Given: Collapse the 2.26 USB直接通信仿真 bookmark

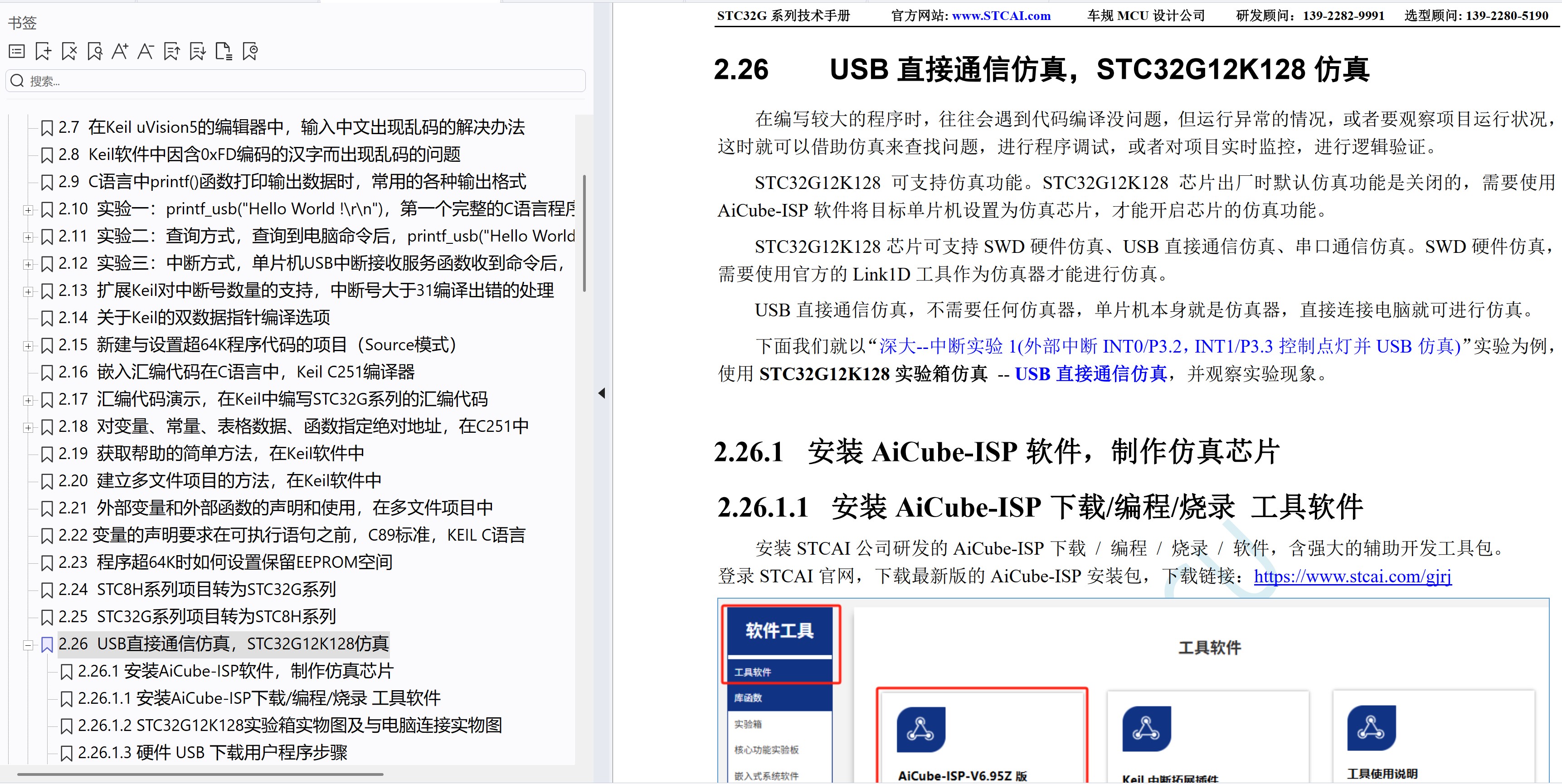Looking at the screenshot, I should click(28, 646).
